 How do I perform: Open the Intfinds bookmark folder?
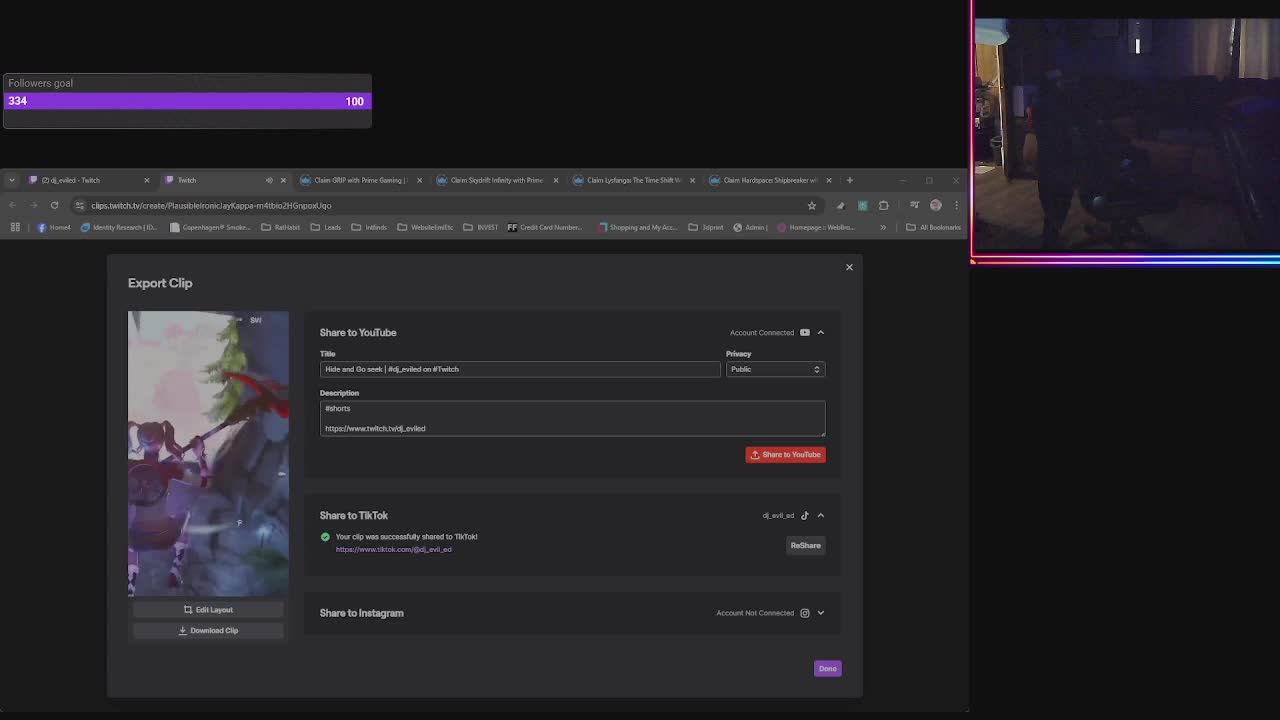[x=369, y=227]
